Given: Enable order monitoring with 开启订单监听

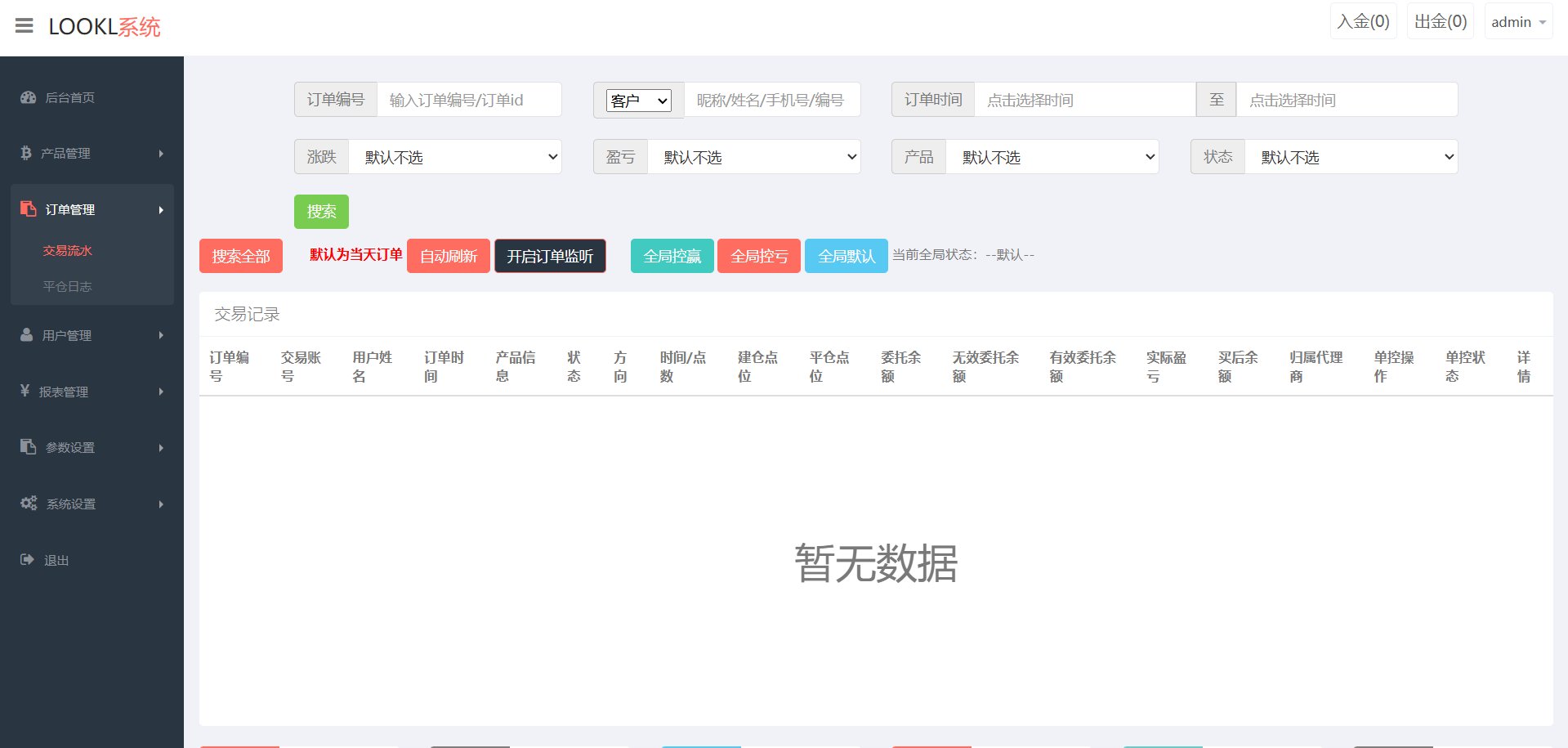Looking at the screenshot, I should pos(550,256).
